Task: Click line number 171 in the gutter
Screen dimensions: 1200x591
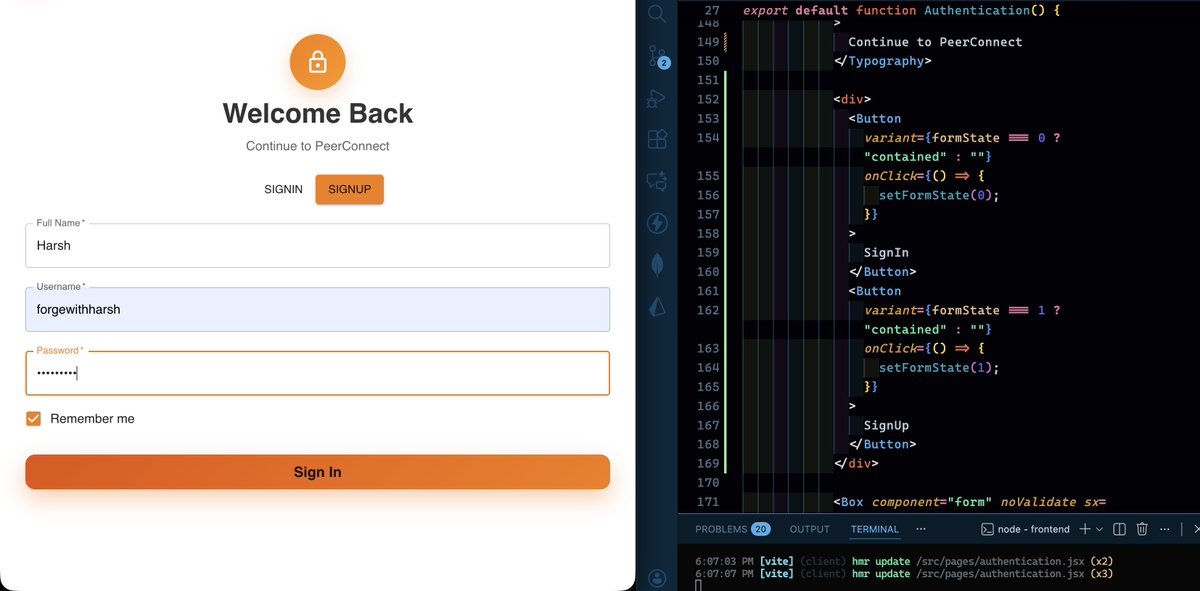Action: tap(707, 502)
